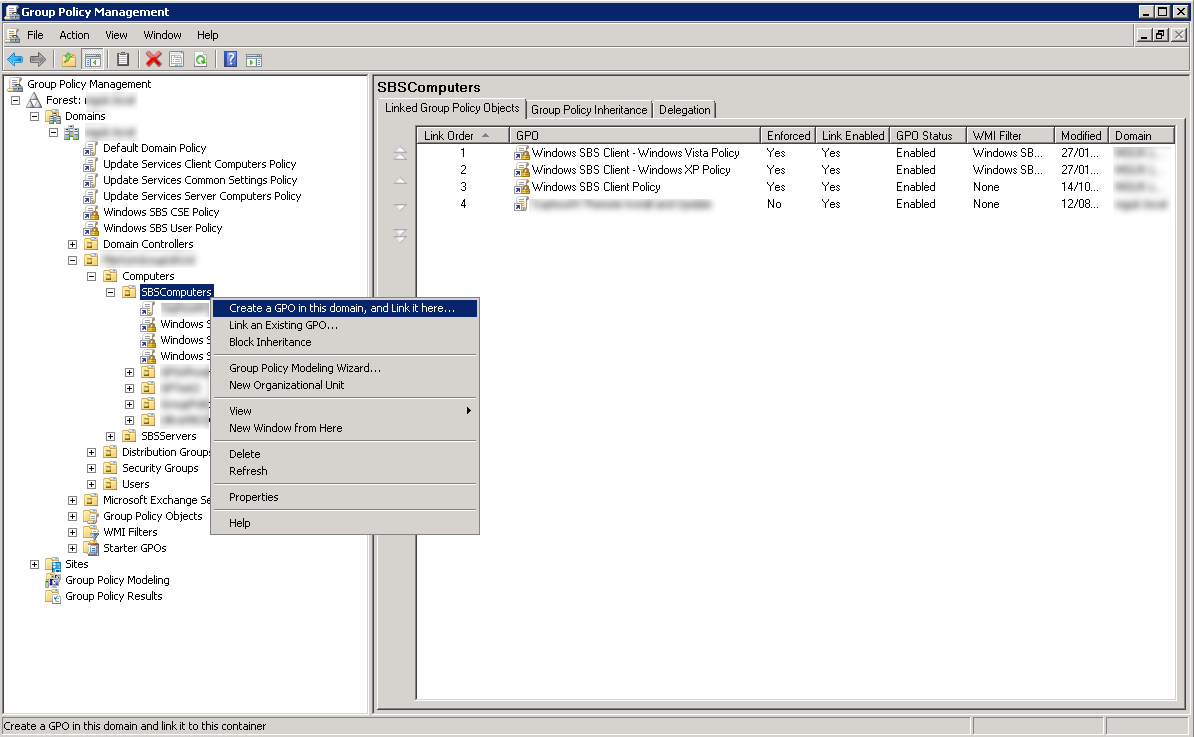
Task: Expand the Users OU
Action: pyautogui.click(x=91, y=484)
